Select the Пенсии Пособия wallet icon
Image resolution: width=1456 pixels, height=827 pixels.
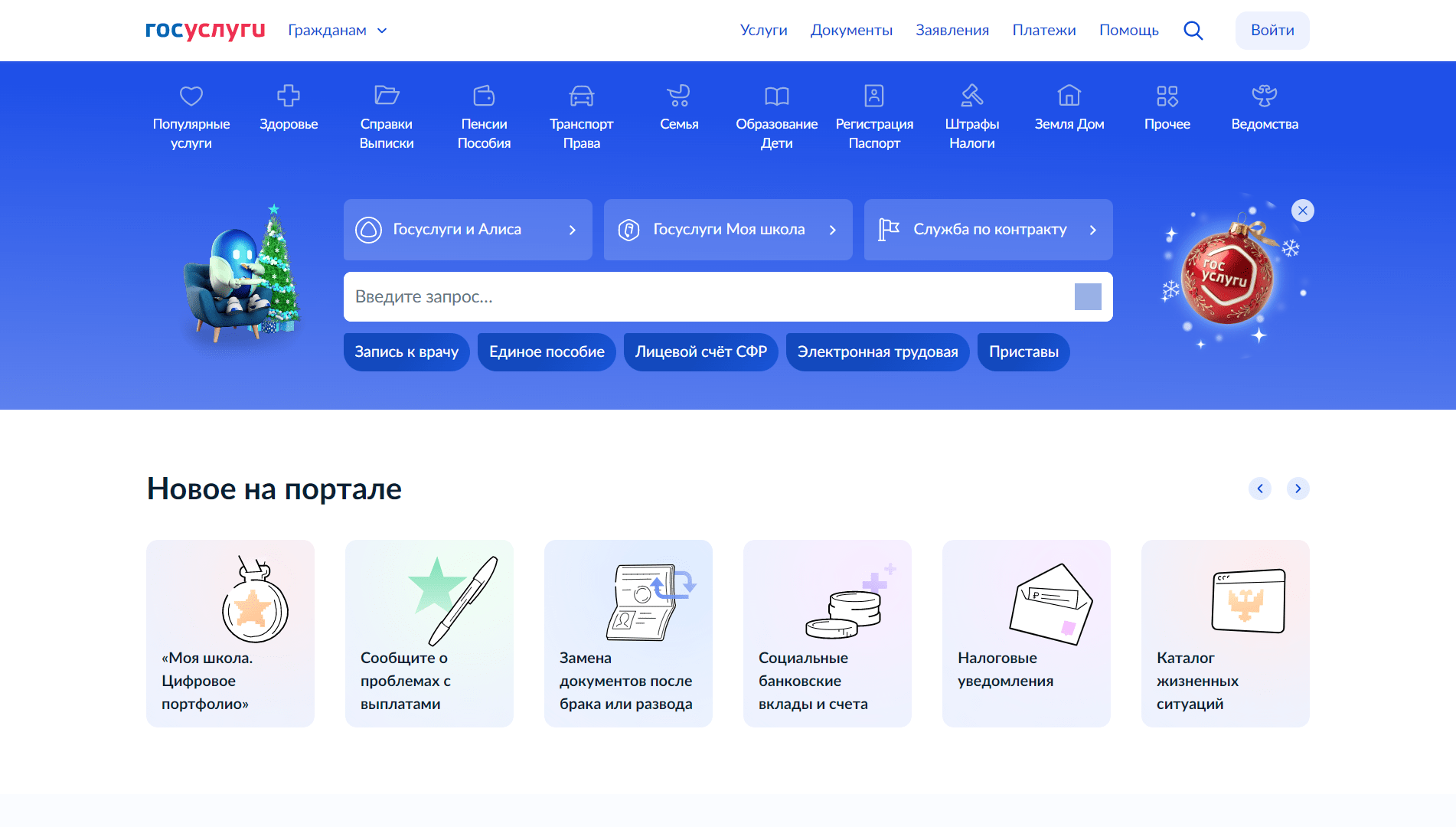coord(484,96)
